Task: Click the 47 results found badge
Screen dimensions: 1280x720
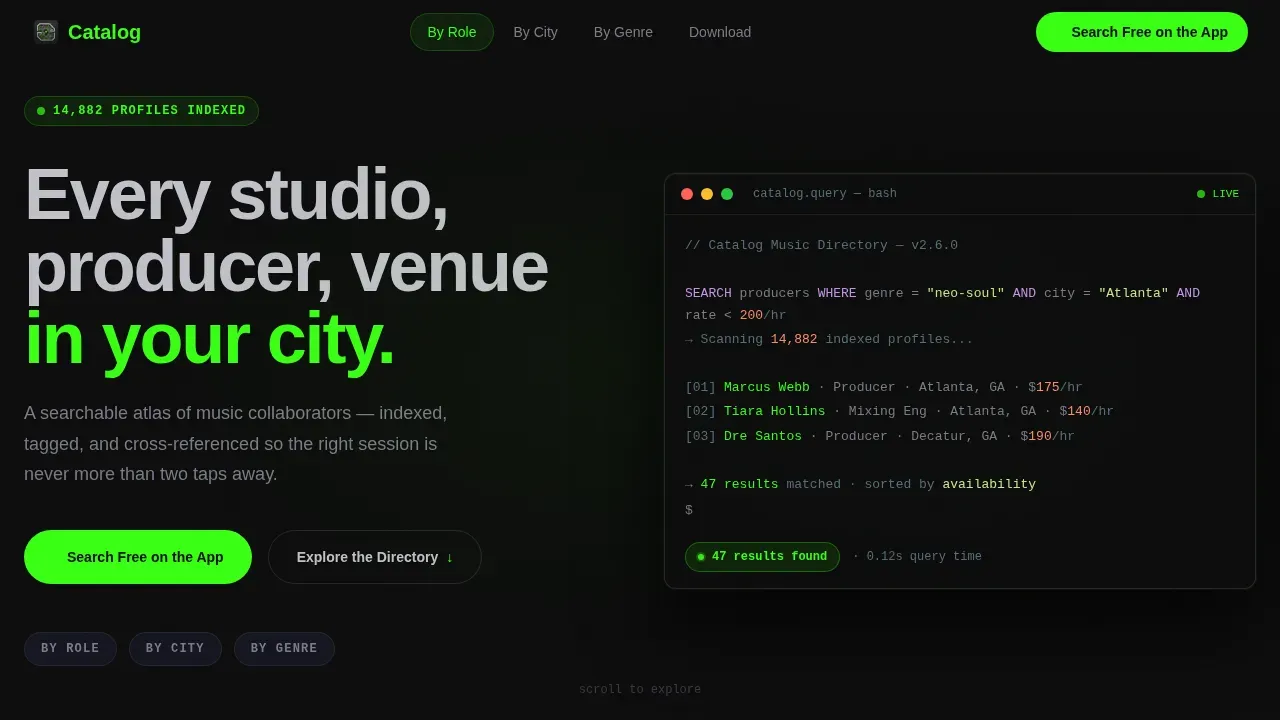Action: click(x=762, y=557)
